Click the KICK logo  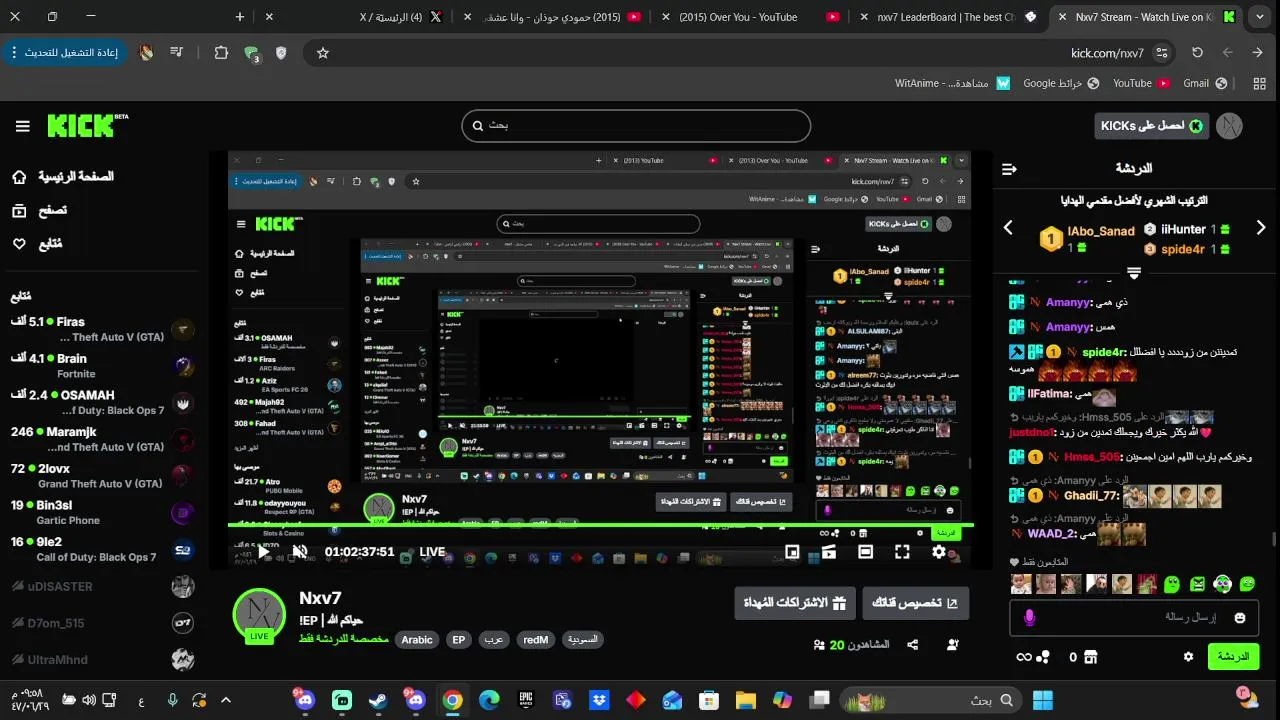pos(88,125)
